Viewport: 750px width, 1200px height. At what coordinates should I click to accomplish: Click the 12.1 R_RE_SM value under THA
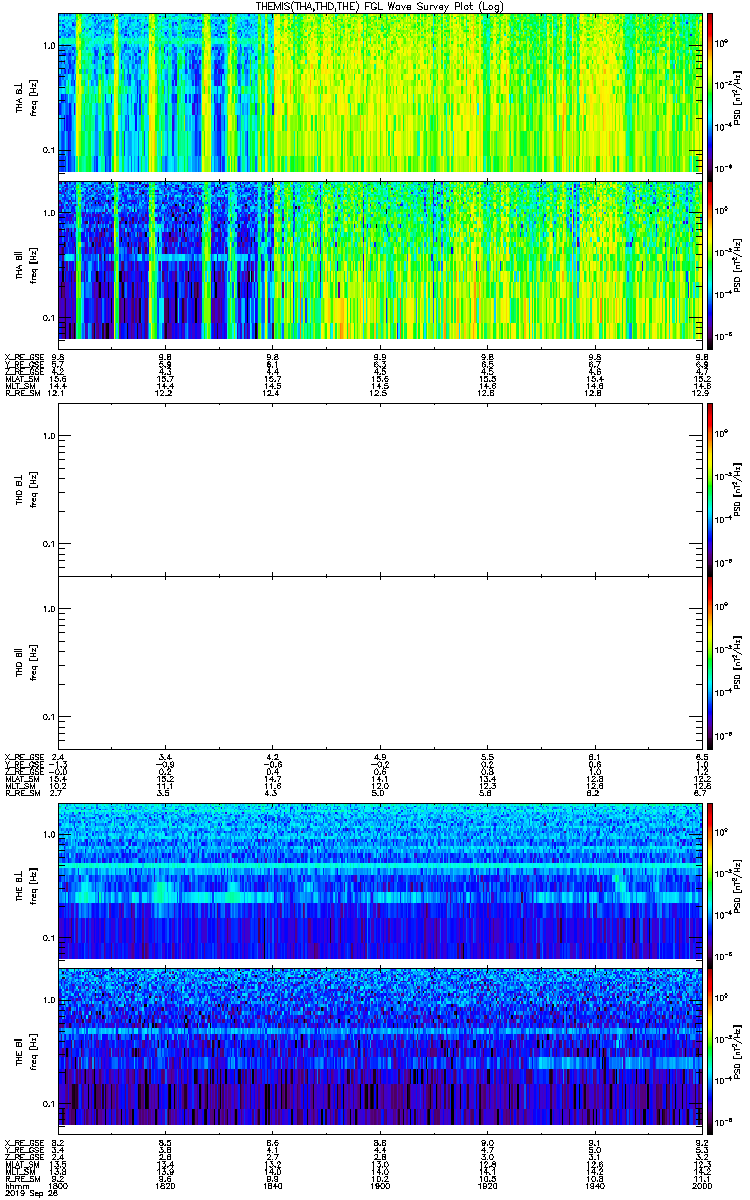[x=58, y=394]
